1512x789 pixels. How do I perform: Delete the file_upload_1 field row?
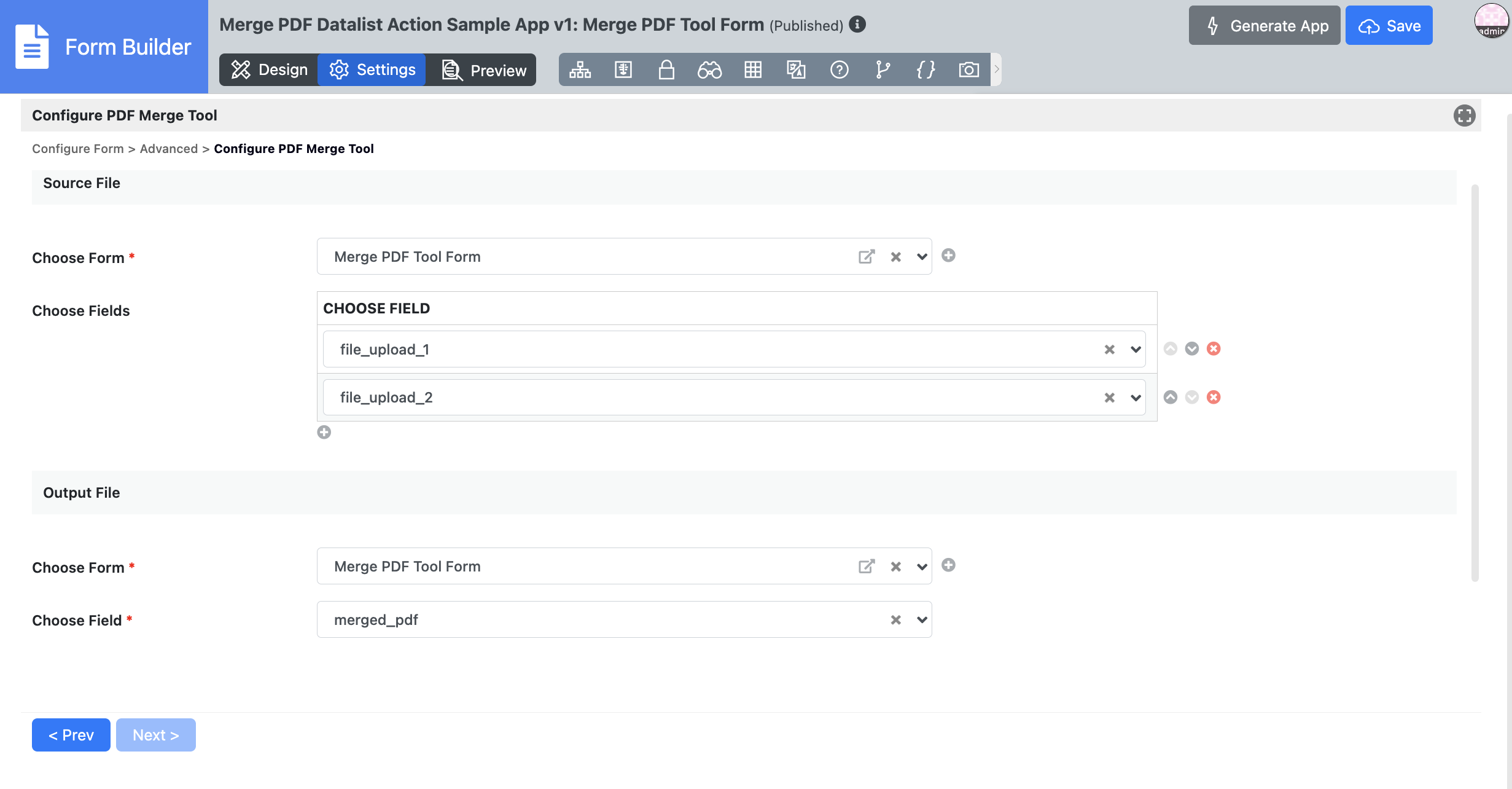1214,349
